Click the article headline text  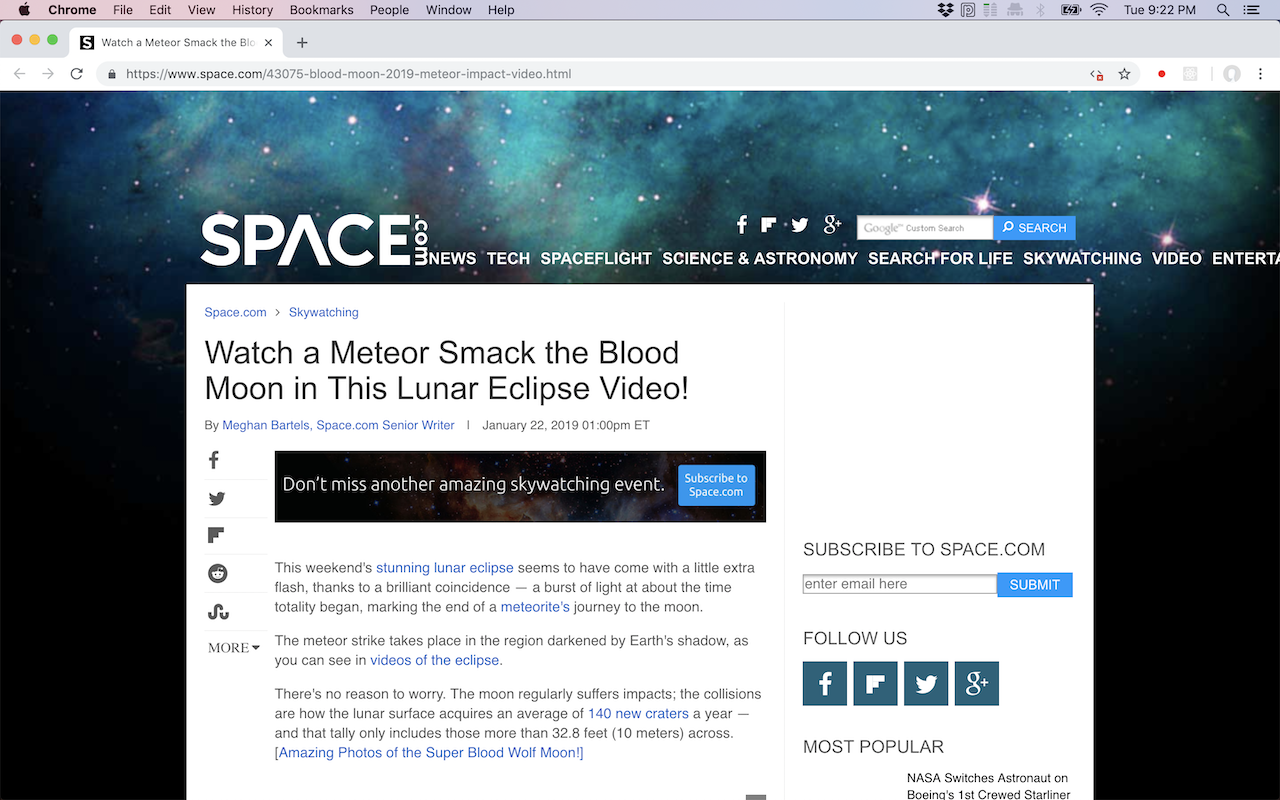point(446,370)
